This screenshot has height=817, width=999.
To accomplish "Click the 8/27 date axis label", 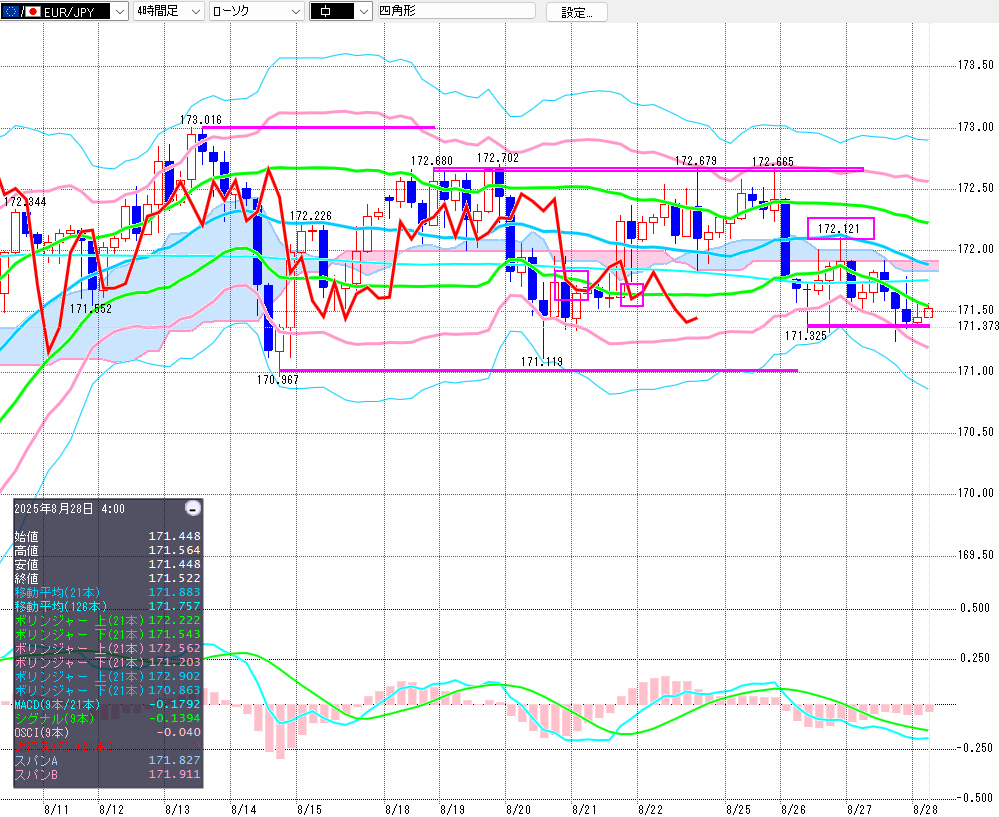I will [x=859, y=809].
